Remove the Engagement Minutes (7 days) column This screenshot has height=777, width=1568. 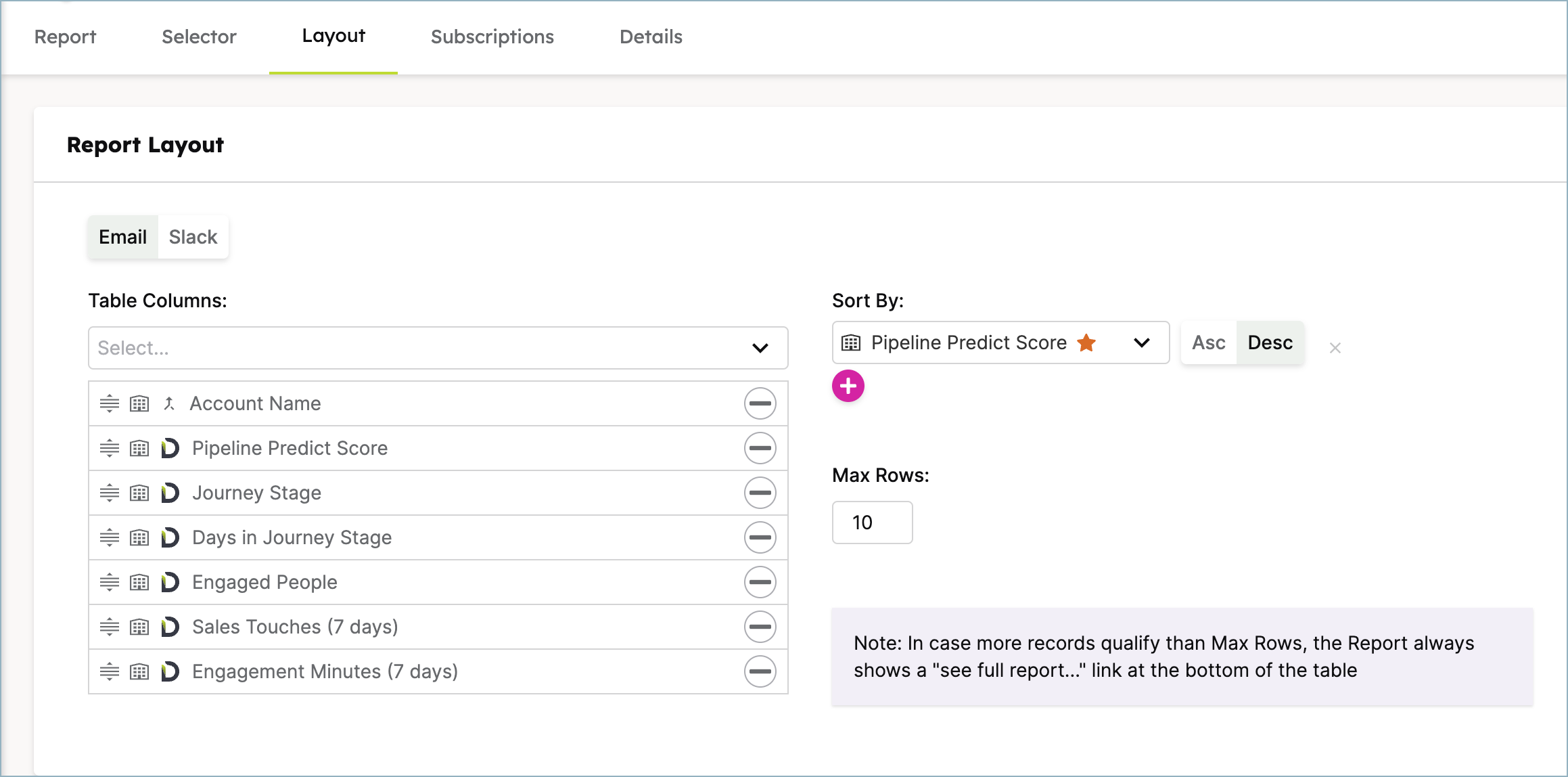coord(760,671)
